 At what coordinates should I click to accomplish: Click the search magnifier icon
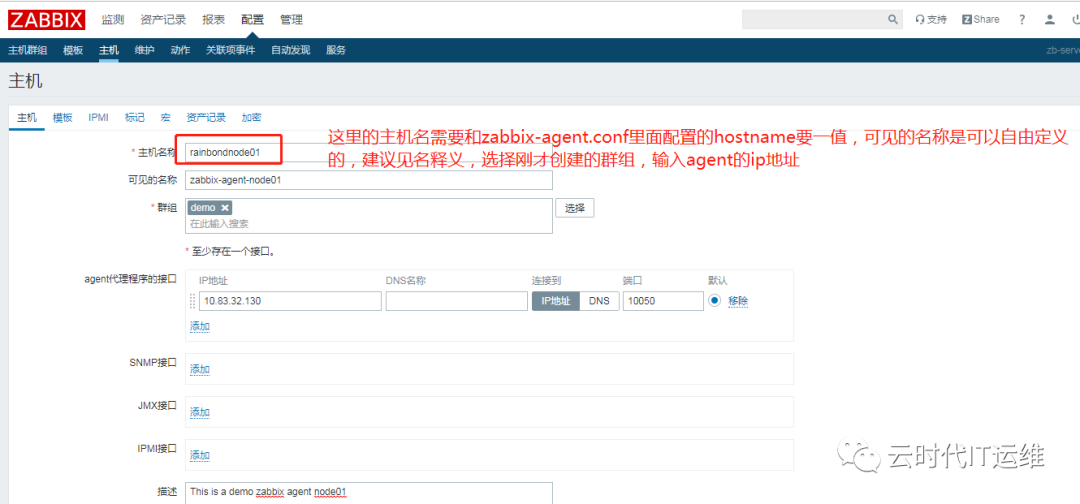coord(893,19)
